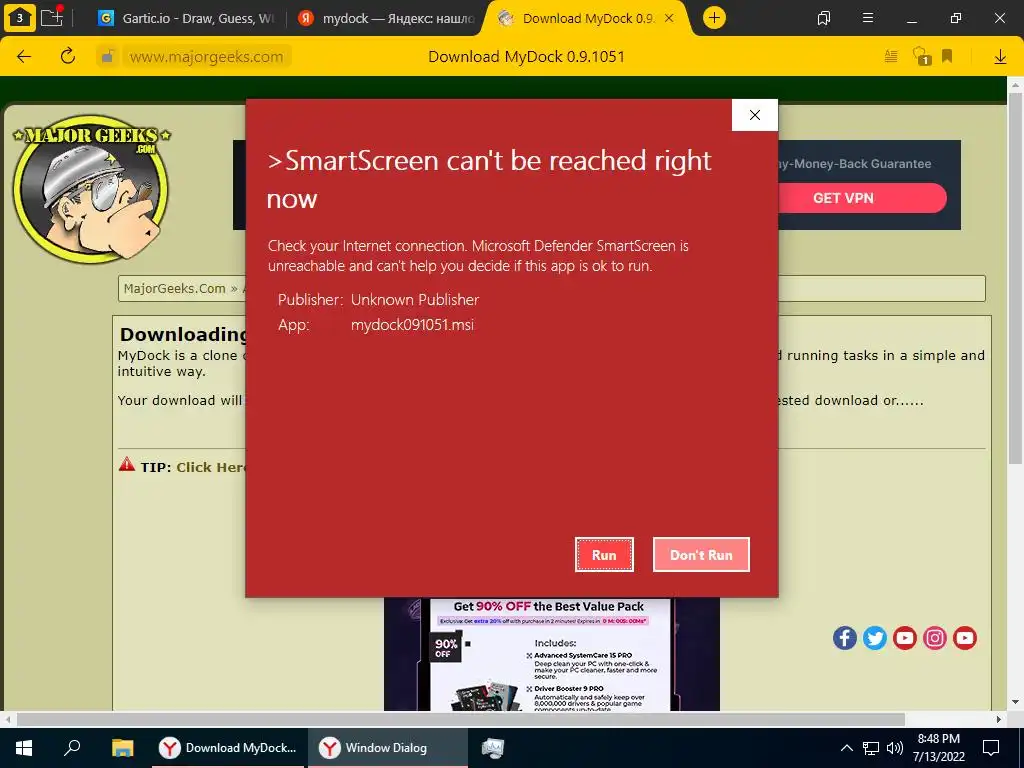The image size is (1024, 768).
Task: Open the notification center icon
Action: [x=991, y=748]
